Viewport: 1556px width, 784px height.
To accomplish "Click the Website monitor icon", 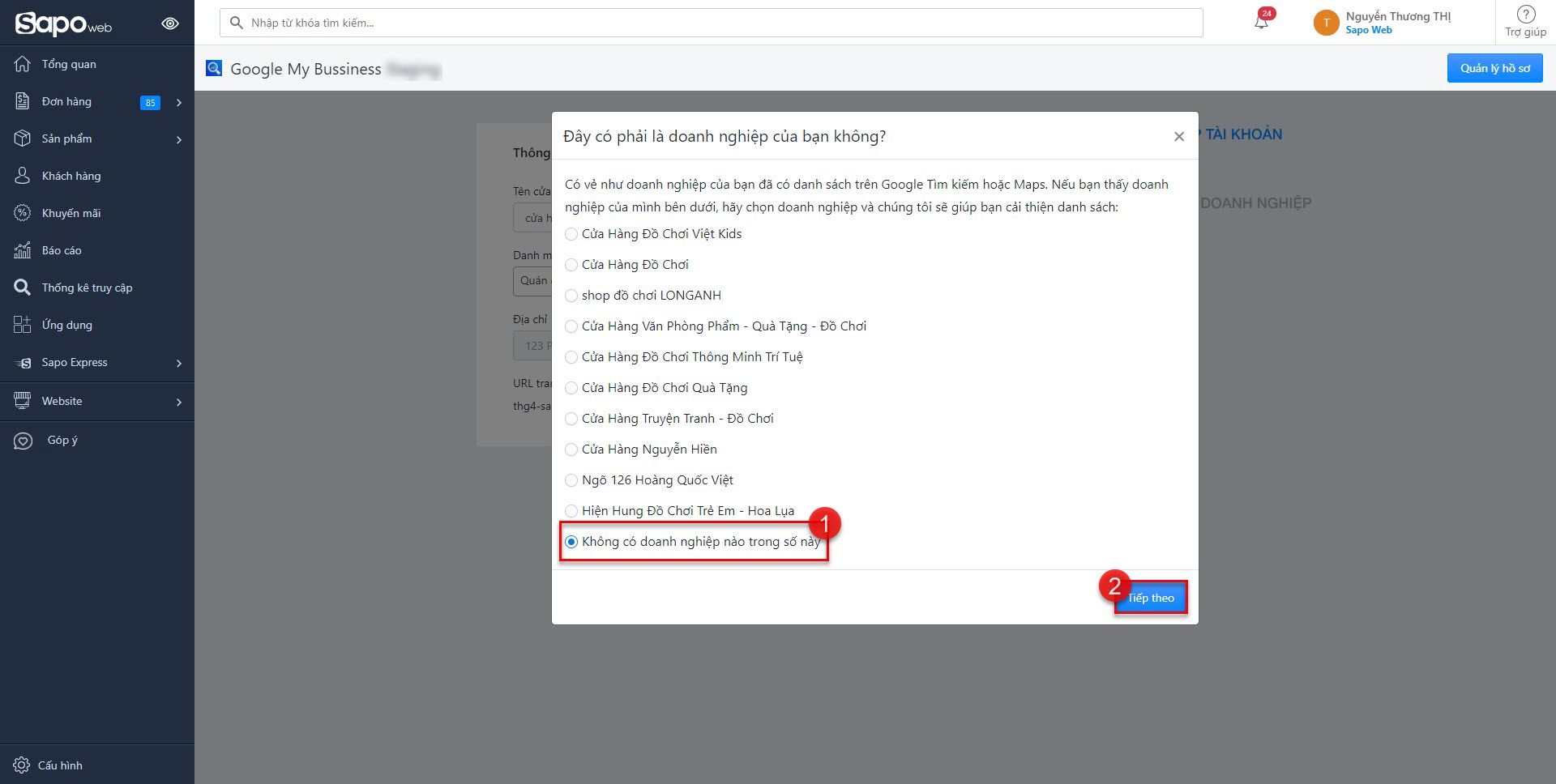I will coord(23,401).
